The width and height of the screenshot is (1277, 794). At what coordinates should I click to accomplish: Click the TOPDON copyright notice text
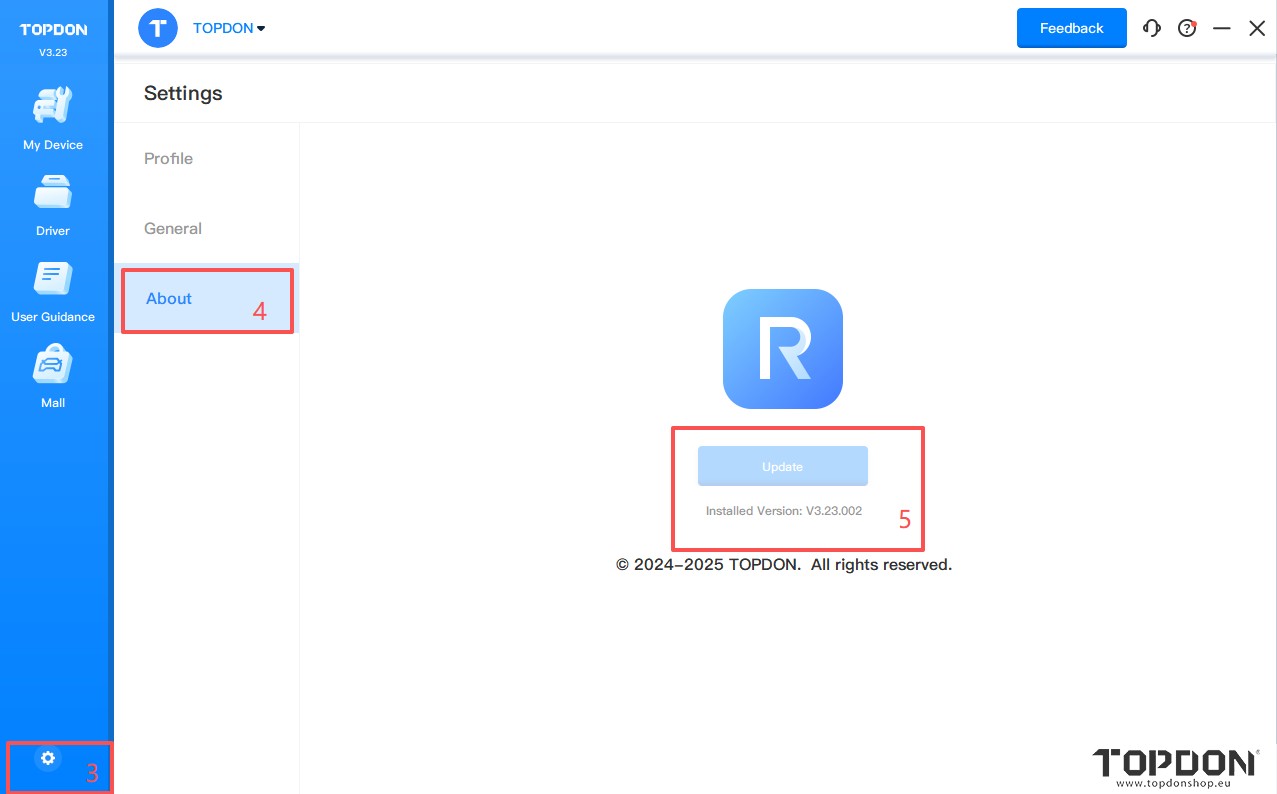[x=783, y=565]
